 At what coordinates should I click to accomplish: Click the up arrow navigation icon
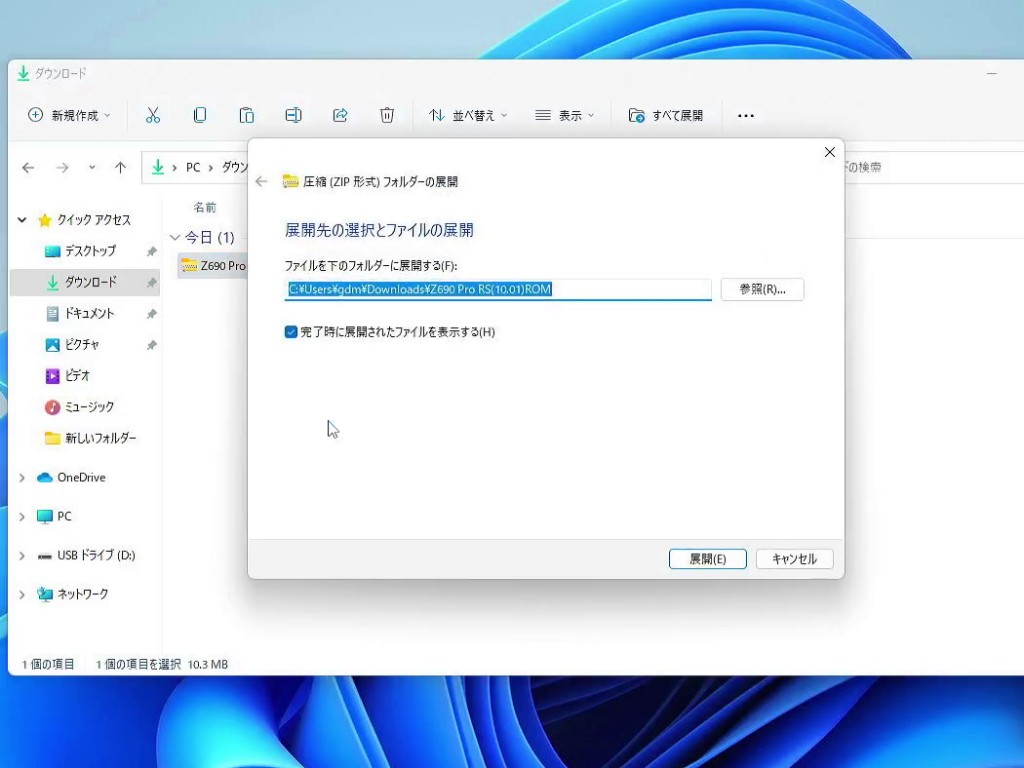[x=120, y=168]
